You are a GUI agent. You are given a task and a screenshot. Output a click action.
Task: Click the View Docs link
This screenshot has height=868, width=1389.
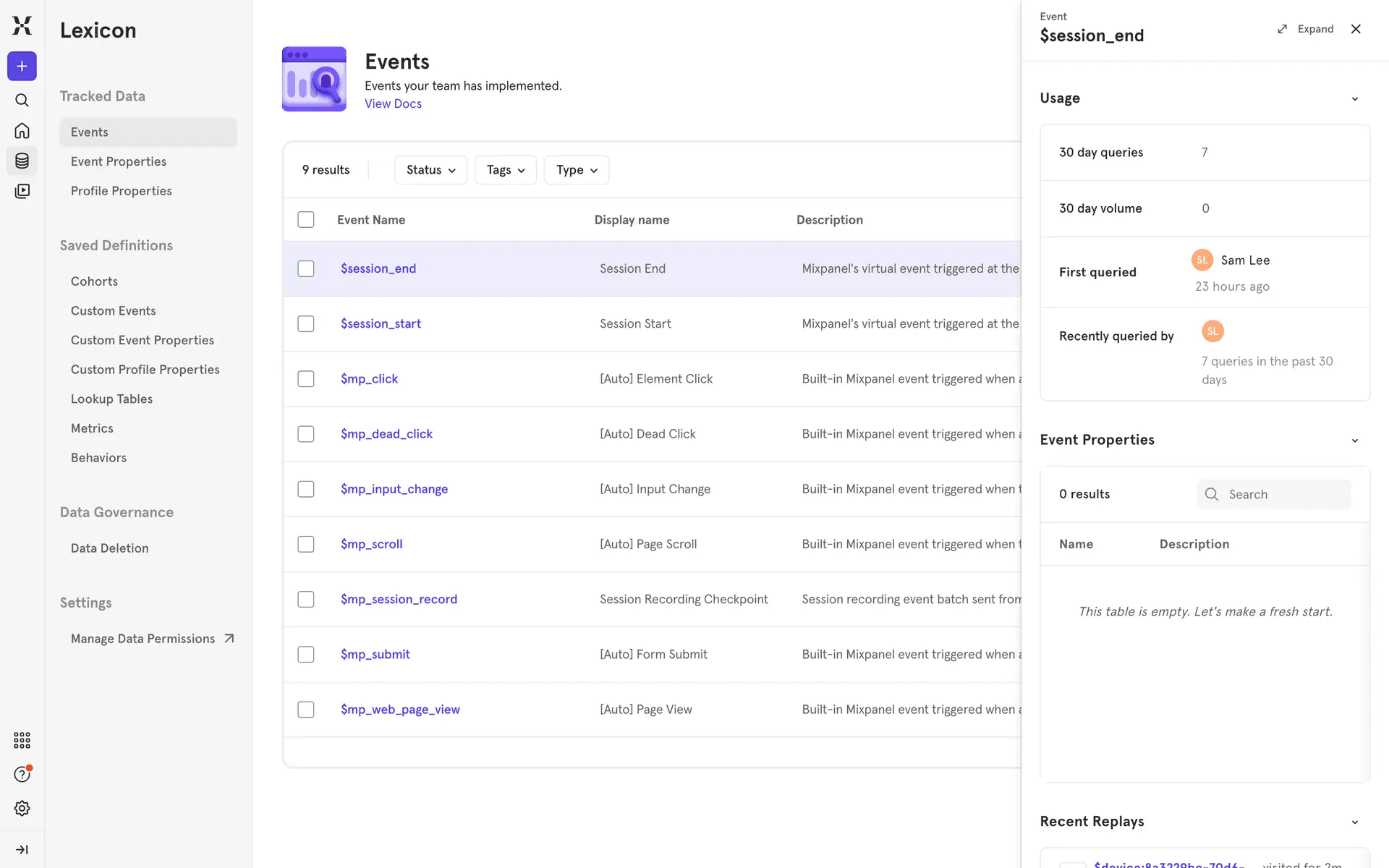(393, 103)
